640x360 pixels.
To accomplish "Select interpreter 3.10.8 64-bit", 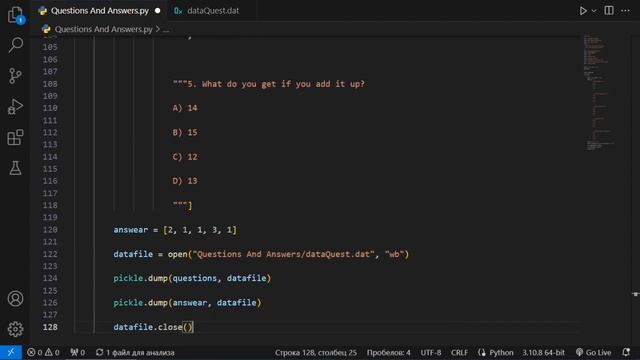I will coord(543,352).
